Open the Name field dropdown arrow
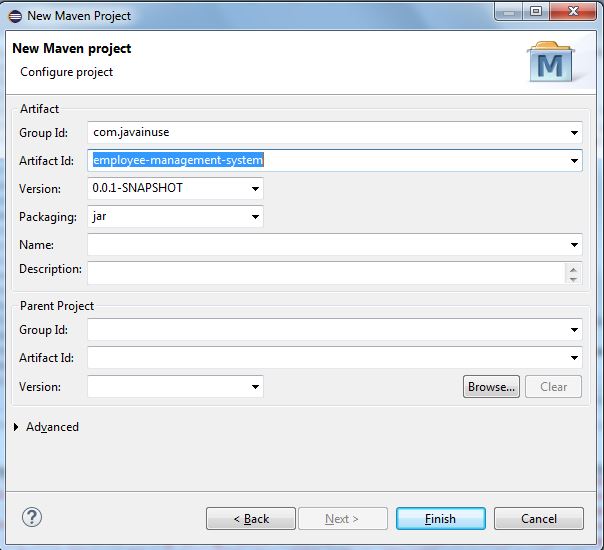Image resolution: width=604 pixels, height=550 pixels. tap(574, 245)
